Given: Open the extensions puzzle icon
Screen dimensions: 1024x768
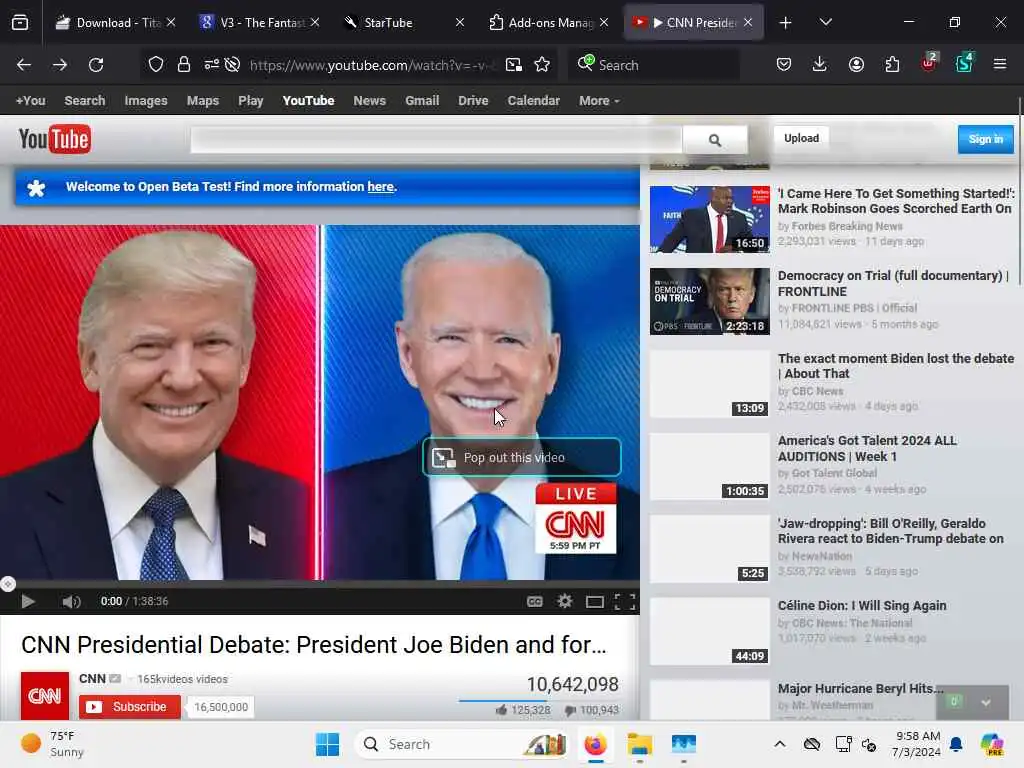Looking at the screenshot, I should tap(892, 64).
